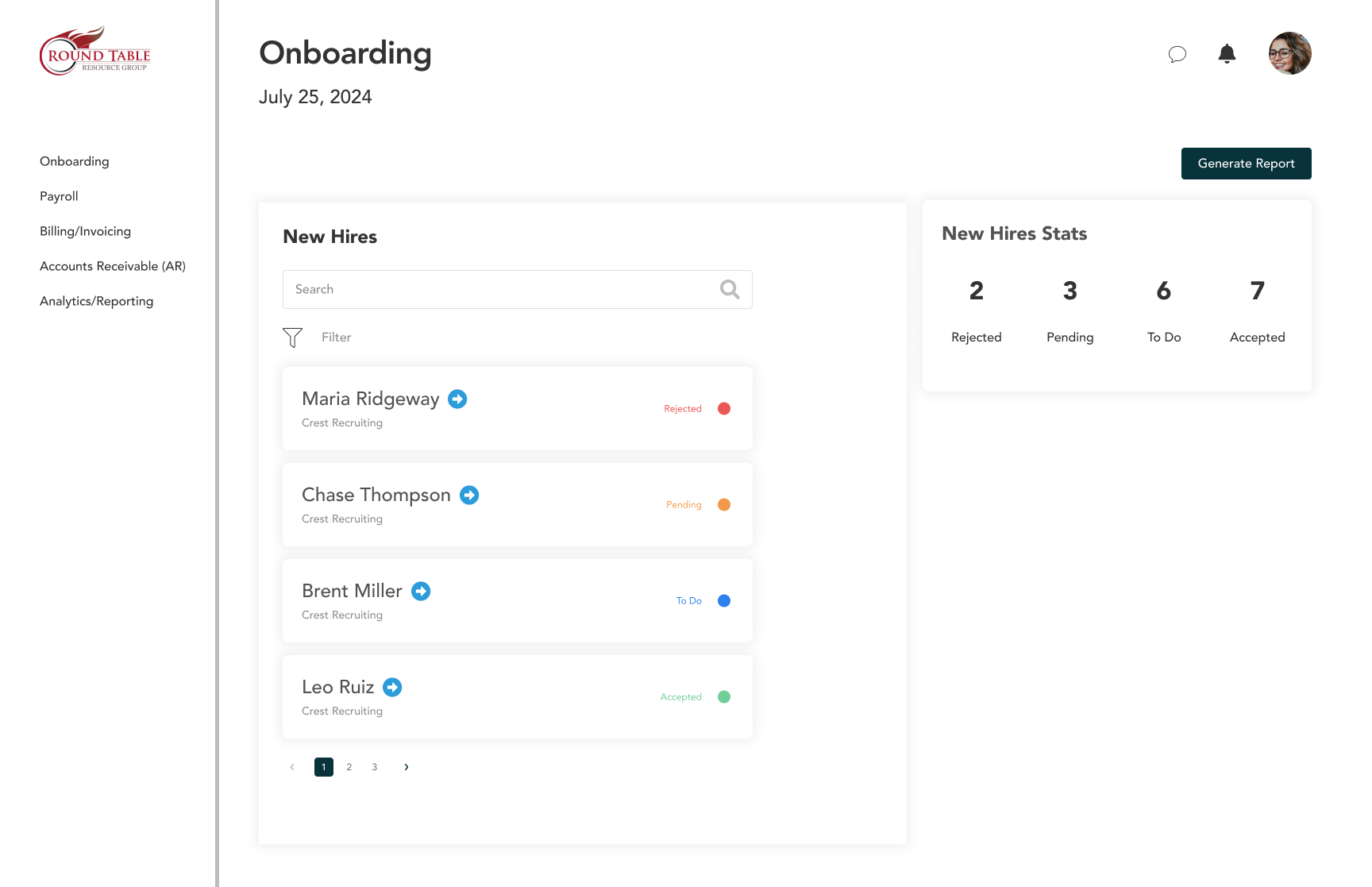The width and height of the screenshot is (1372, 887).
Task: Open the chat messages icon
Action: (x=1177, y=54)
